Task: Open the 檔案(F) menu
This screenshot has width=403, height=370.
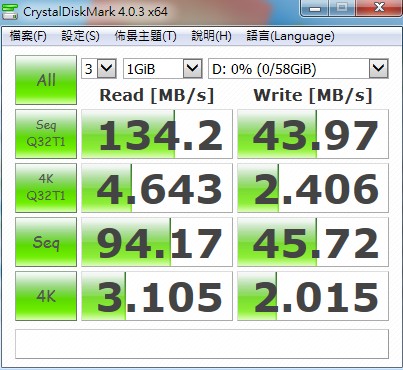Action: pyautogui.click(x=28, y=36)
